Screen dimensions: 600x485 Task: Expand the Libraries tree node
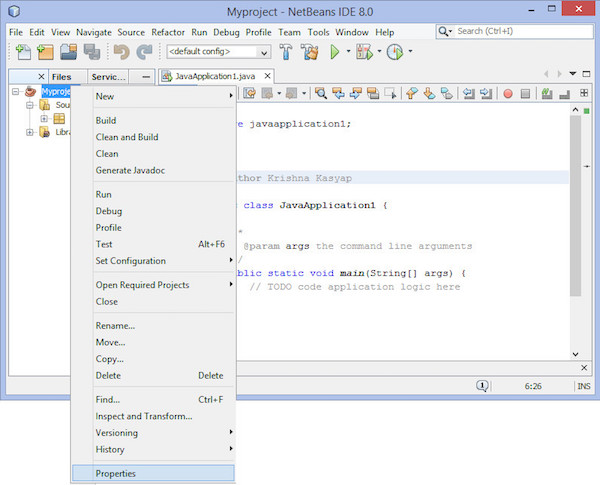(x=30, y=132)
